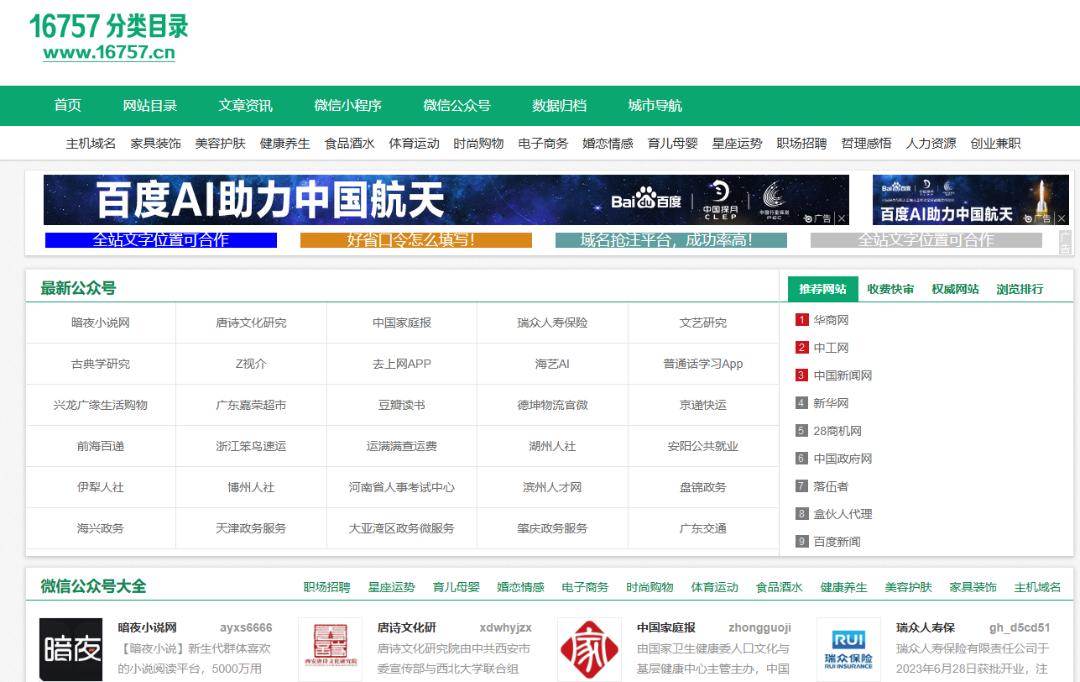This screenshot has height=682, width=1080.
Task: Go to 首页 in the green navigation
Action: click(x=68, y=105)
